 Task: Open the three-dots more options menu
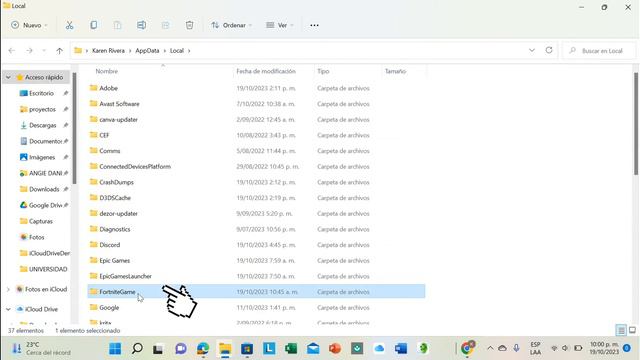314,25
